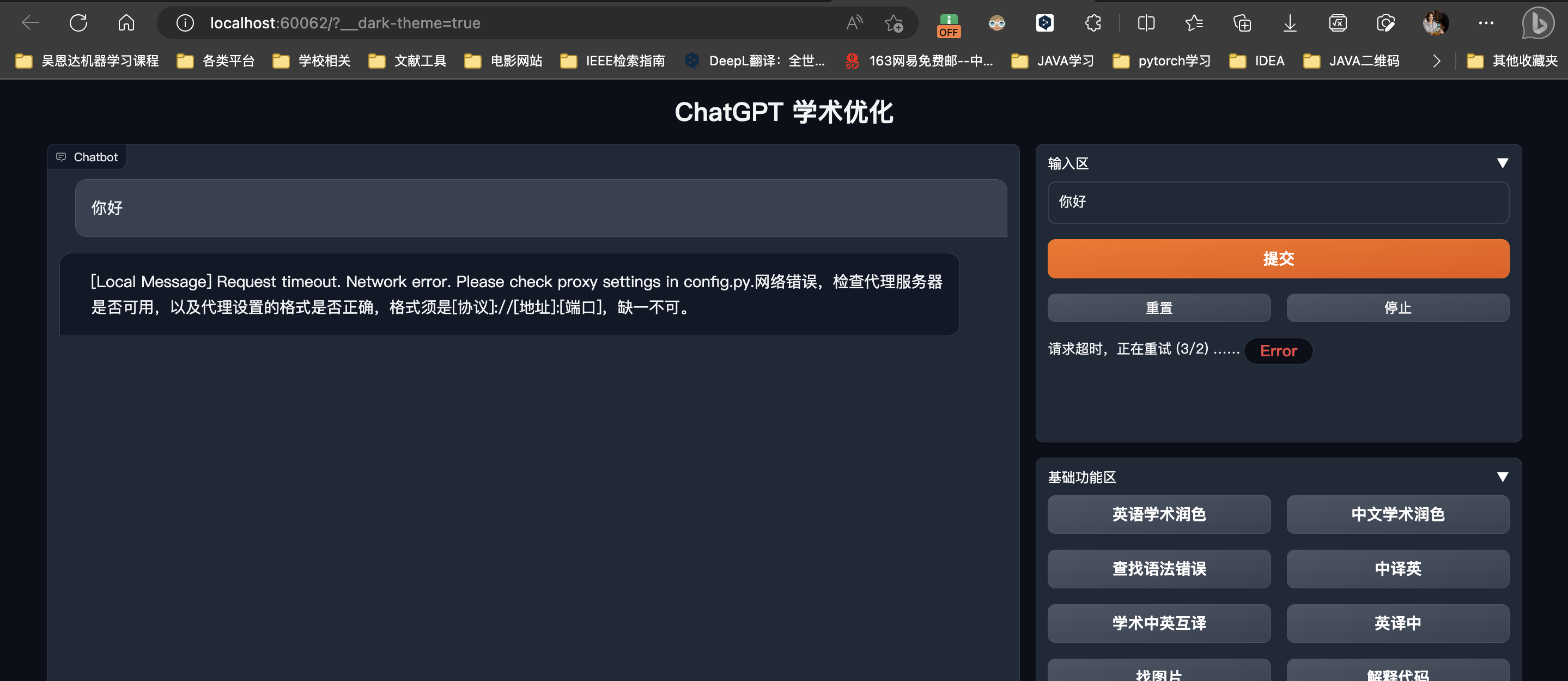This screenshot has width=1568, height=681.
Task: Open the Favorites list icon
Action: click(x=1194, y=22)
